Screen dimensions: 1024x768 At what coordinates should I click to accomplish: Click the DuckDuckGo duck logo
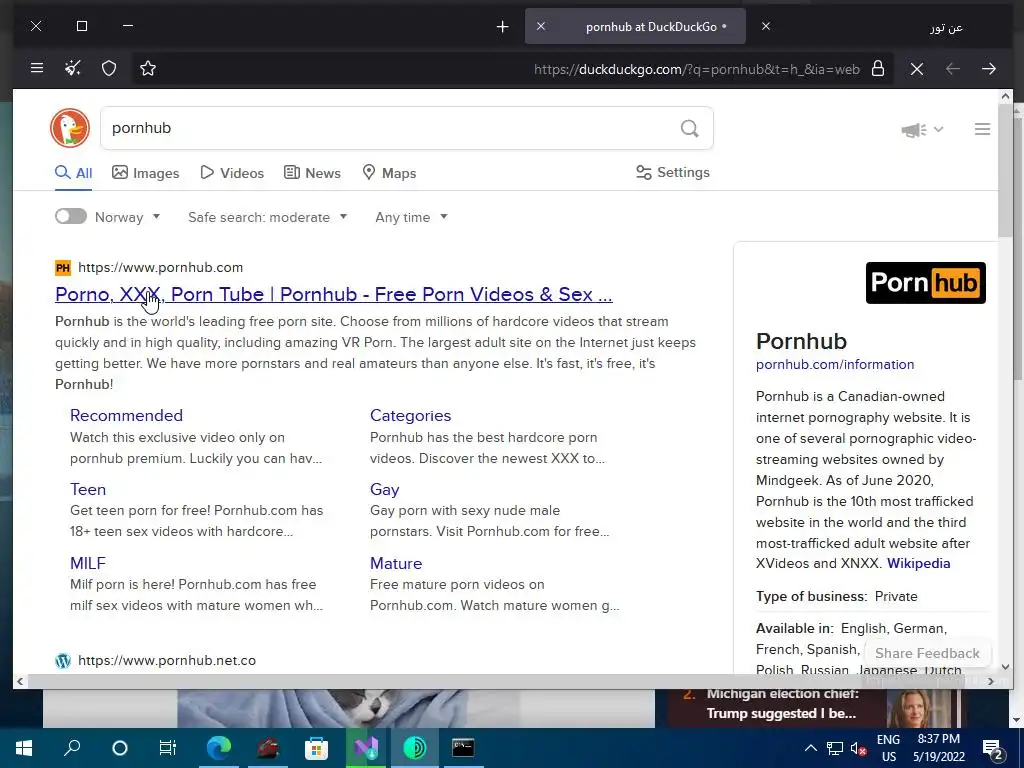70,128
